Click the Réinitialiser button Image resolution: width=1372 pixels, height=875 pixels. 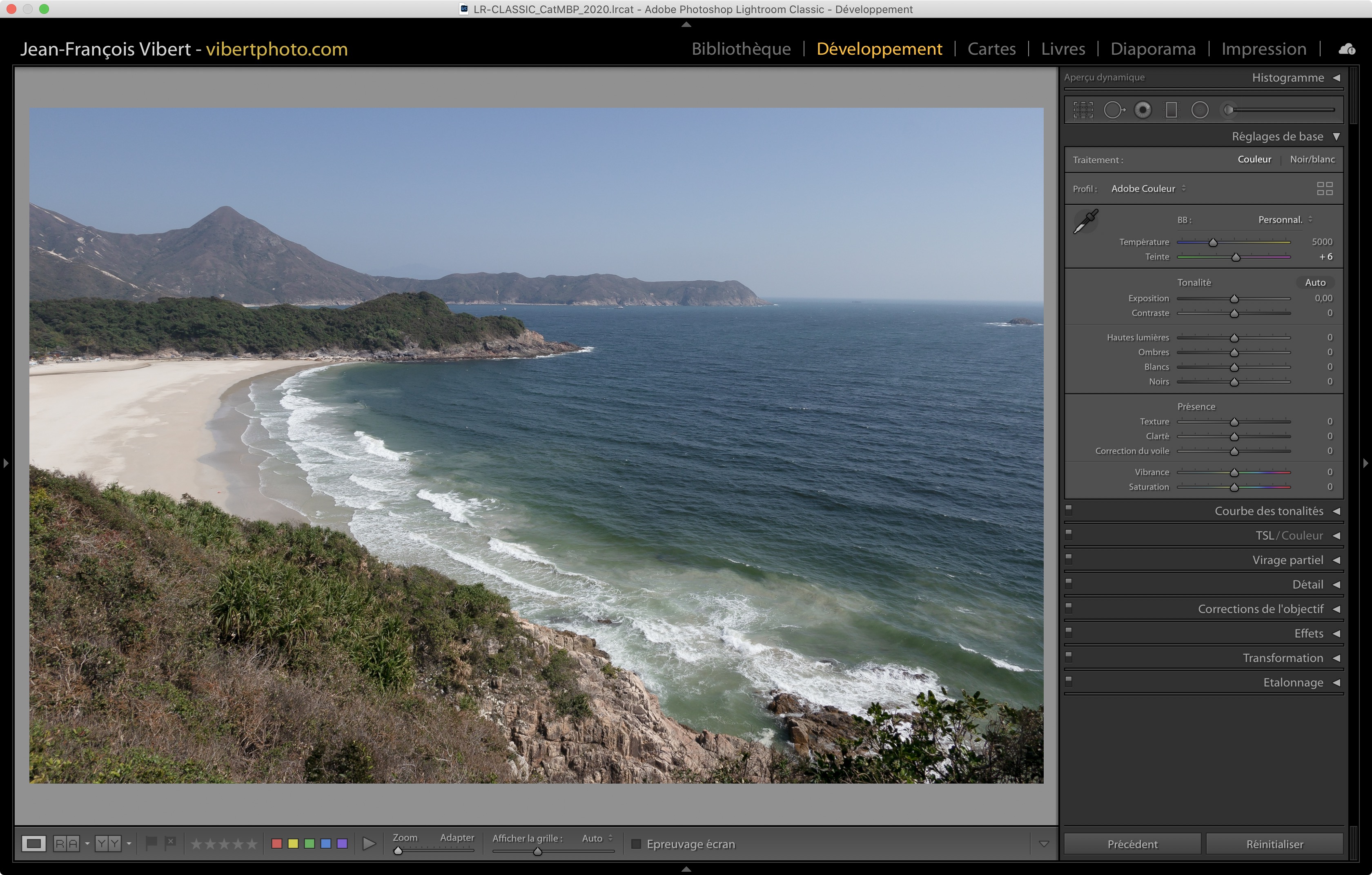coord(1274,844)
